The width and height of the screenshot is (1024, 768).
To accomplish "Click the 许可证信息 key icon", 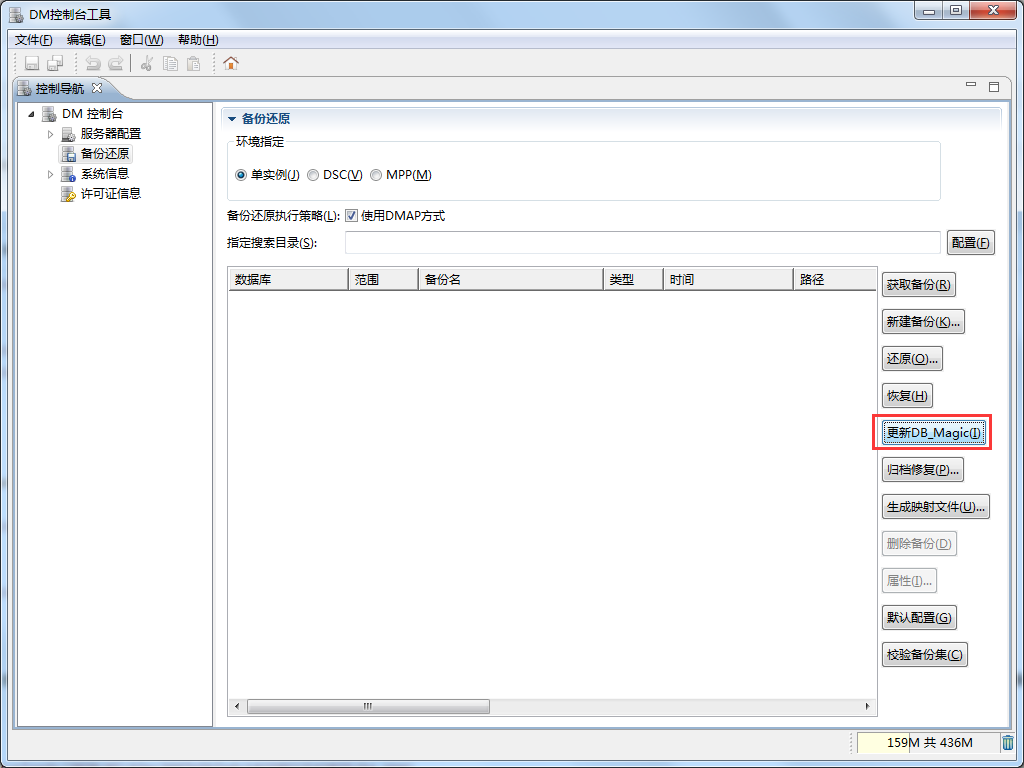I will click(68, 194).
